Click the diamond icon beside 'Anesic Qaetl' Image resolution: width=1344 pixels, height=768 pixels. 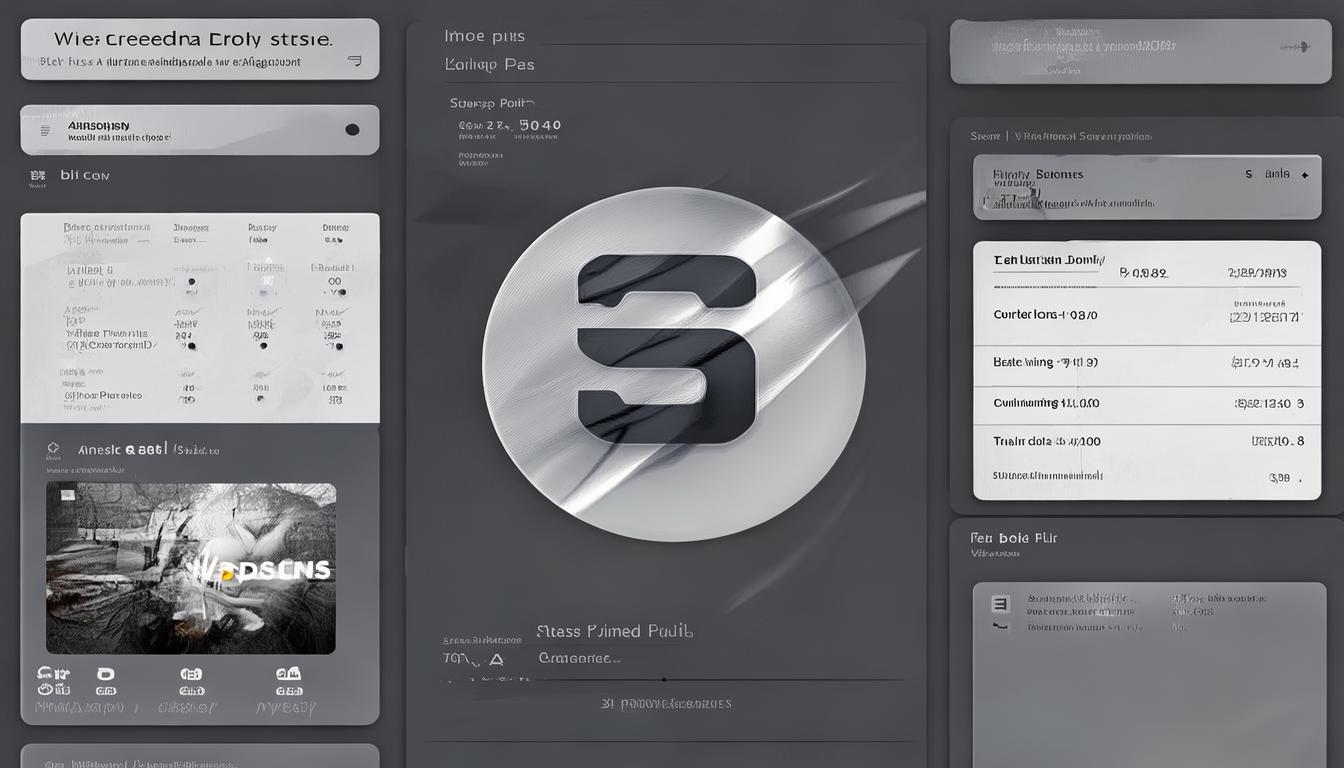point(53,449)
